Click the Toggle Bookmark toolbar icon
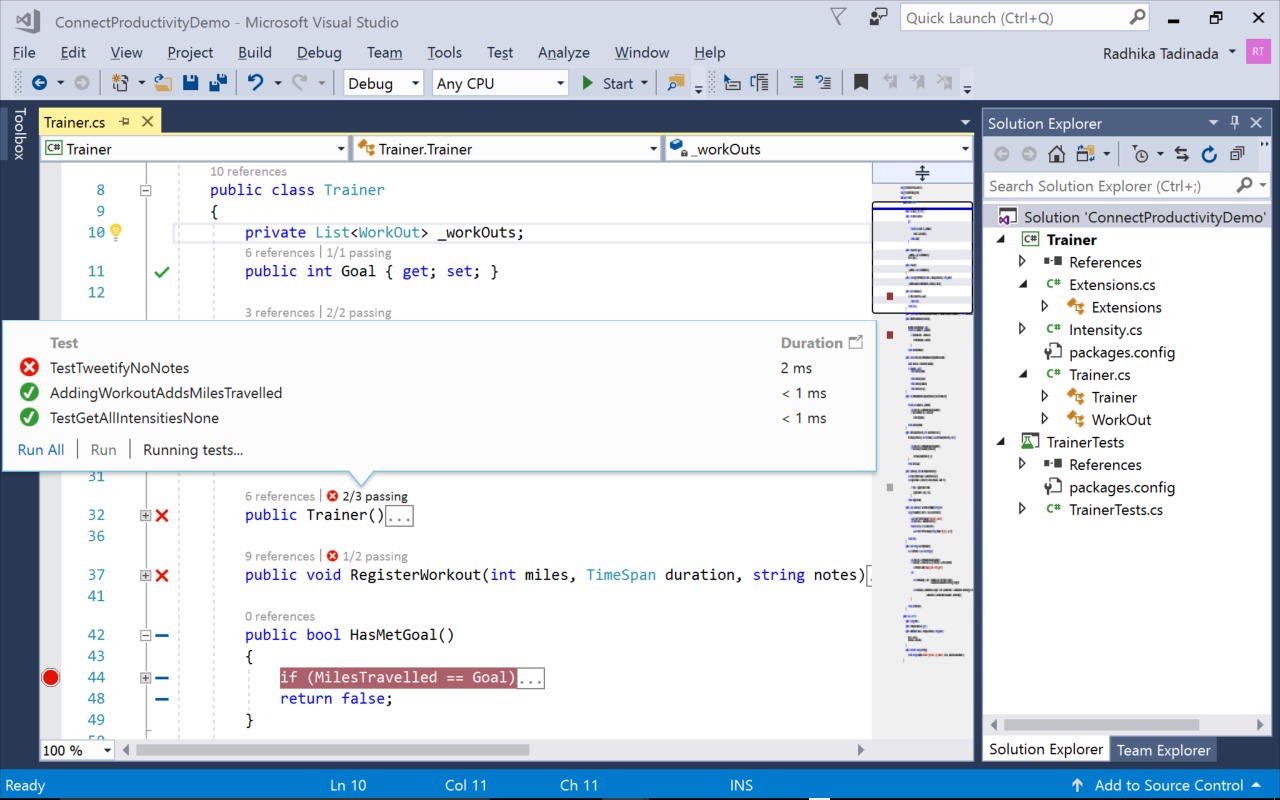The image size is (1280, 800). (x=861, y=82)
